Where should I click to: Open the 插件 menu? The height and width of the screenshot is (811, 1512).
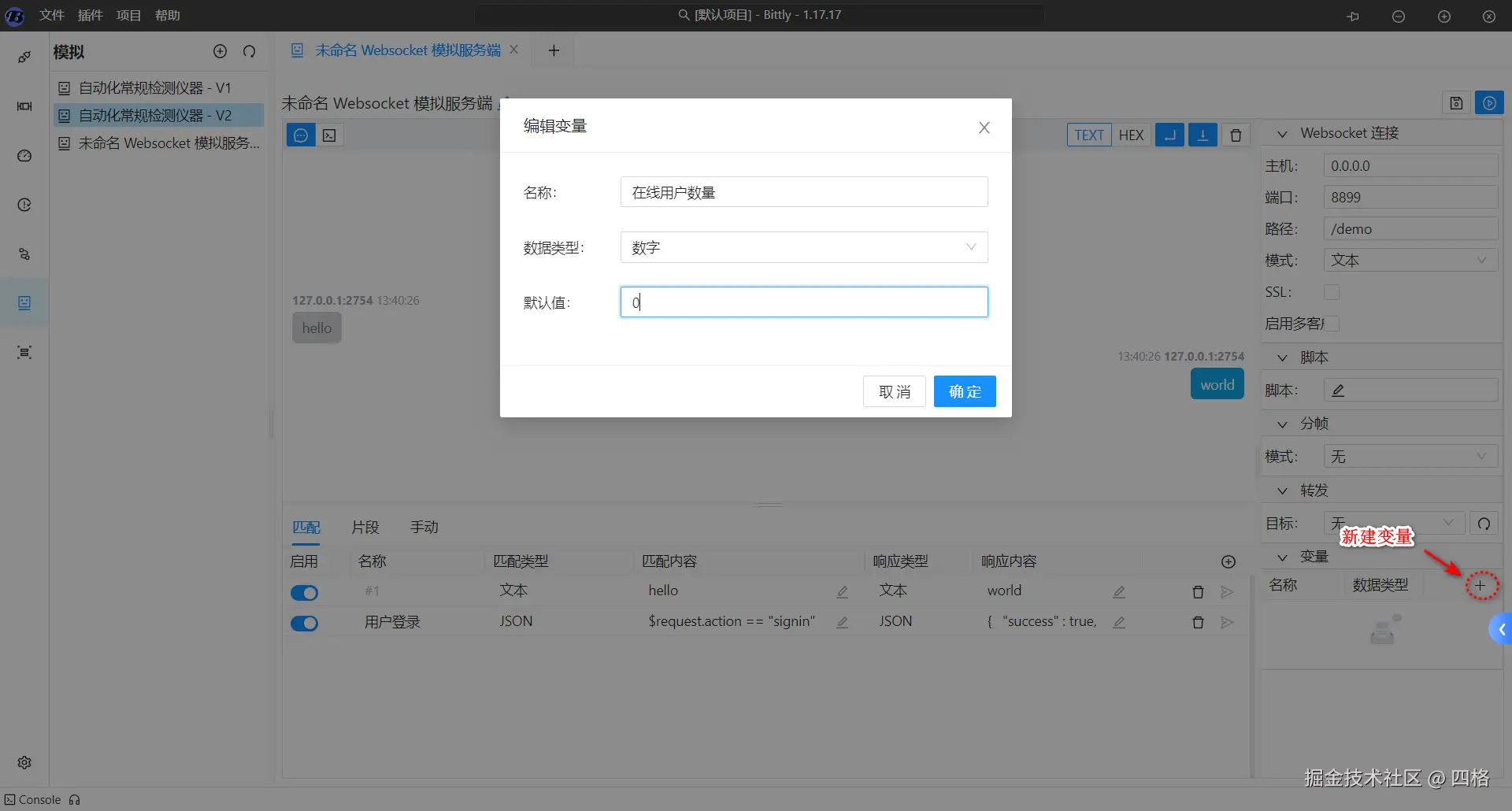click(91, 15)
